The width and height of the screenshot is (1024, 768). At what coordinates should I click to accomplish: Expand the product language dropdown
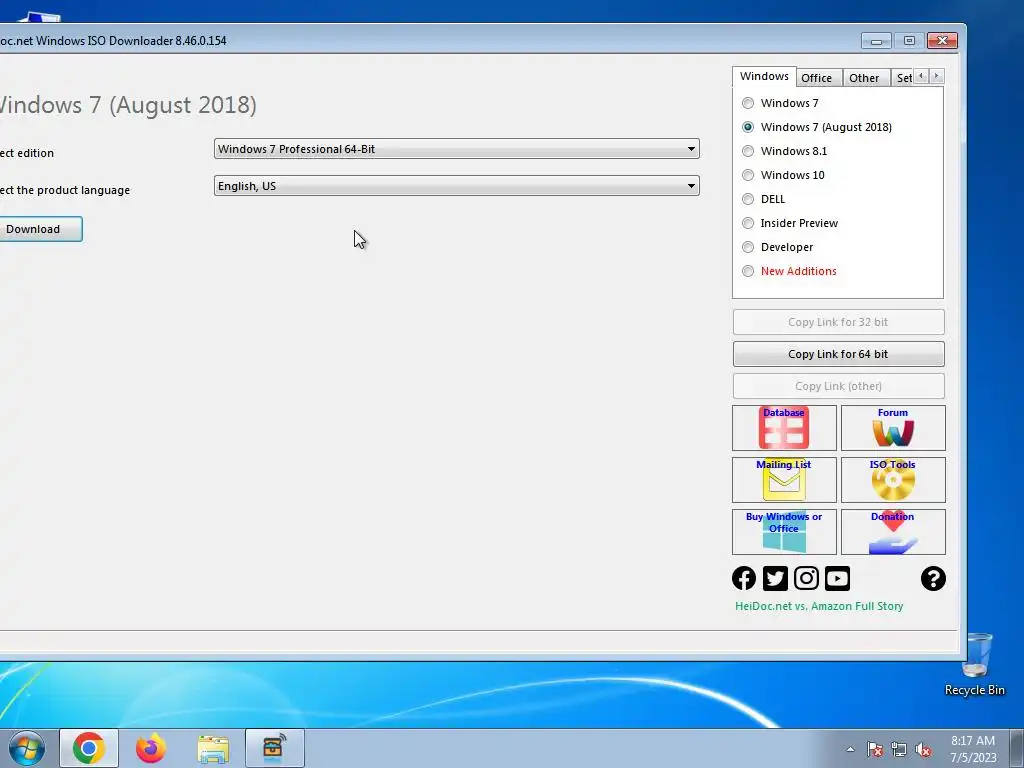click(456, 186)
